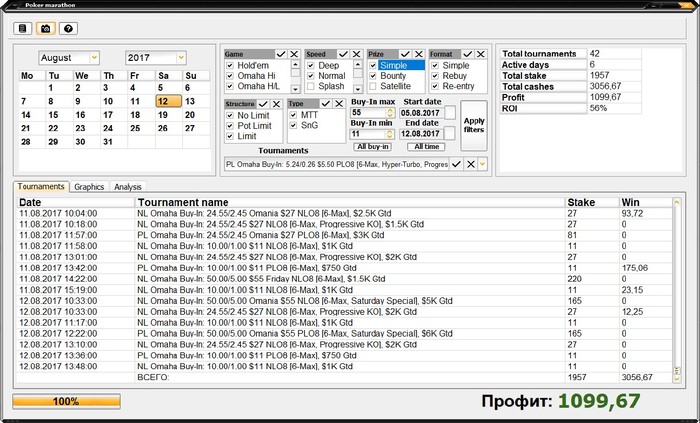The height and width of the screenshot is (423, 700).
Task: Click the End date field 12.08.2017
Action: [x=421, y=134]
